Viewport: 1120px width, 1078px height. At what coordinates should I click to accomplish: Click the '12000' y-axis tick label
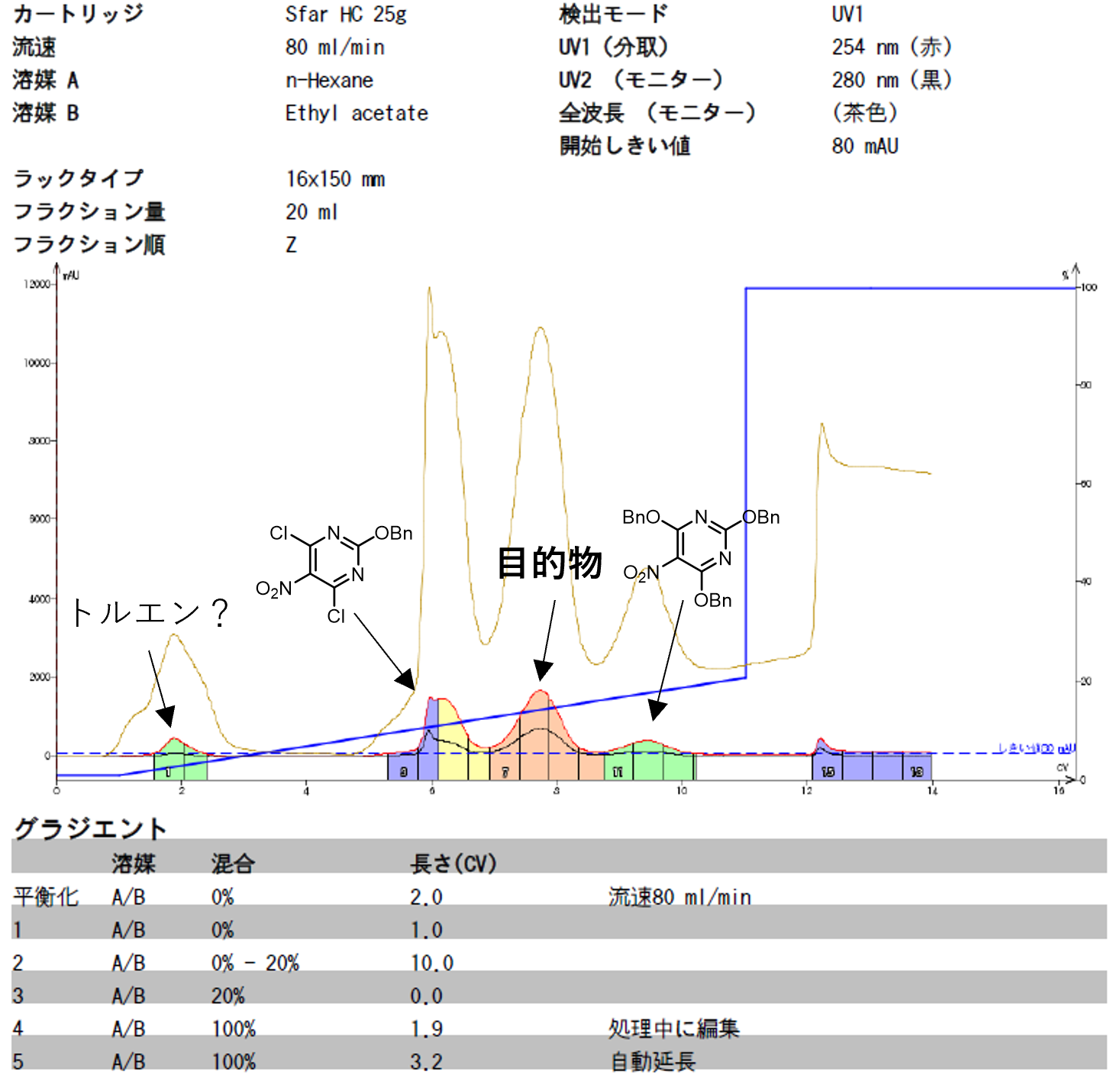[x=37, y=284]
